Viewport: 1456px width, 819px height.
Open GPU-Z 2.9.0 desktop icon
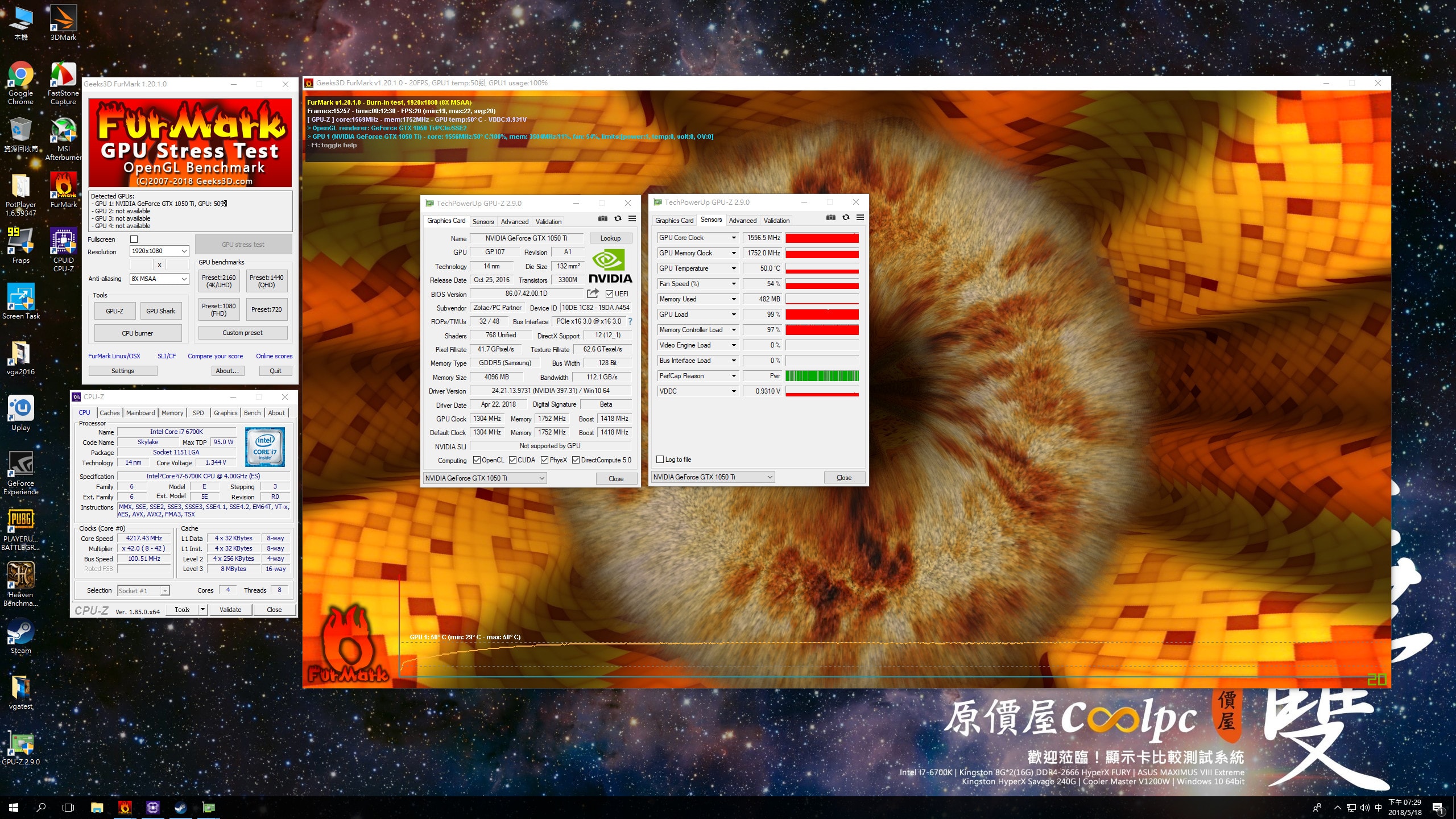point(20,748)
